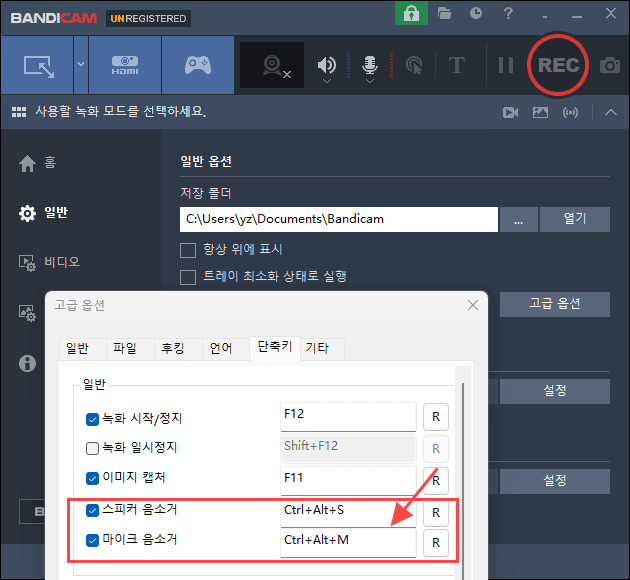The image size is (630, 580).
Task: Uncheck the 녹화 시작/정지 hotkey checkbox
Action: [92, 419]
